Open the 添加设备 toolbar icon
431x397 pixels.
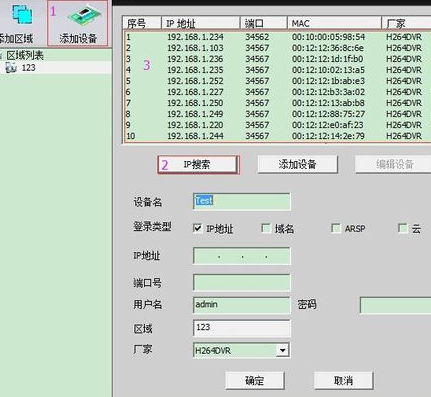[78, 23]
